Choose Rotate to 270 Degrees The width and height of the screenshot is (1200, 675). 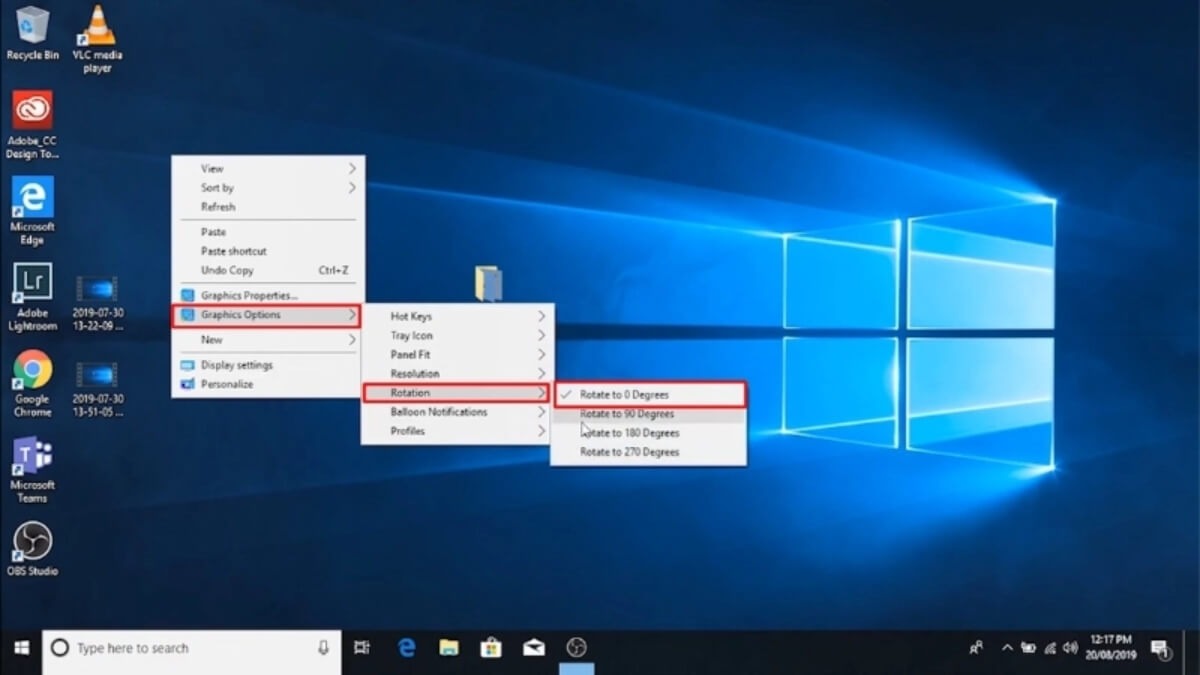click(648, 452)
